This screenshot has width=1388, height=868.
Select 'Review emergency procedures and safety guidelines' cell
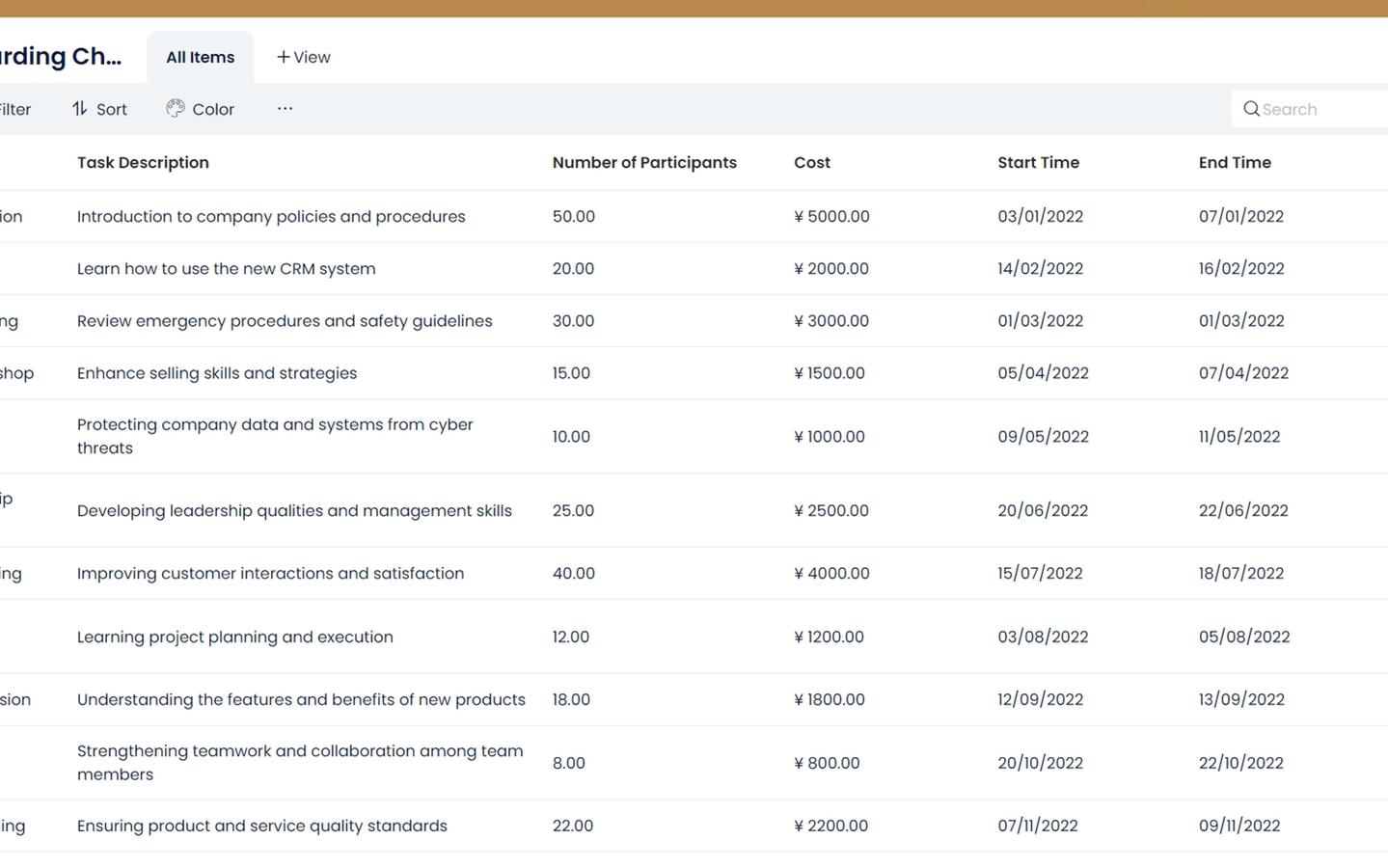tap(285, 320)
